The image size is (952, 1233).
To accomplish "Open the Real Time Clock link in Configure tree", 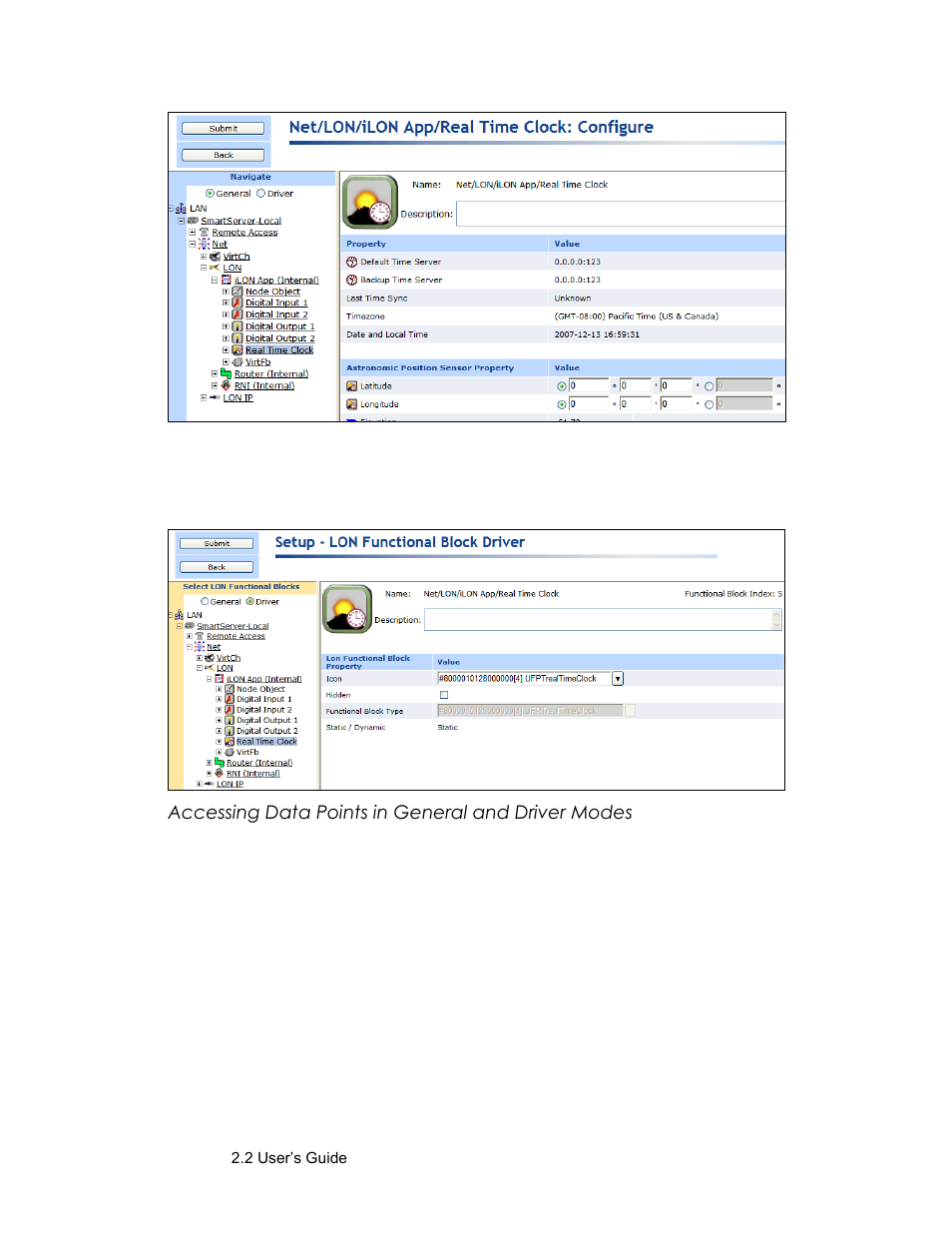I will pyautogui.click(x=279, y=350).
